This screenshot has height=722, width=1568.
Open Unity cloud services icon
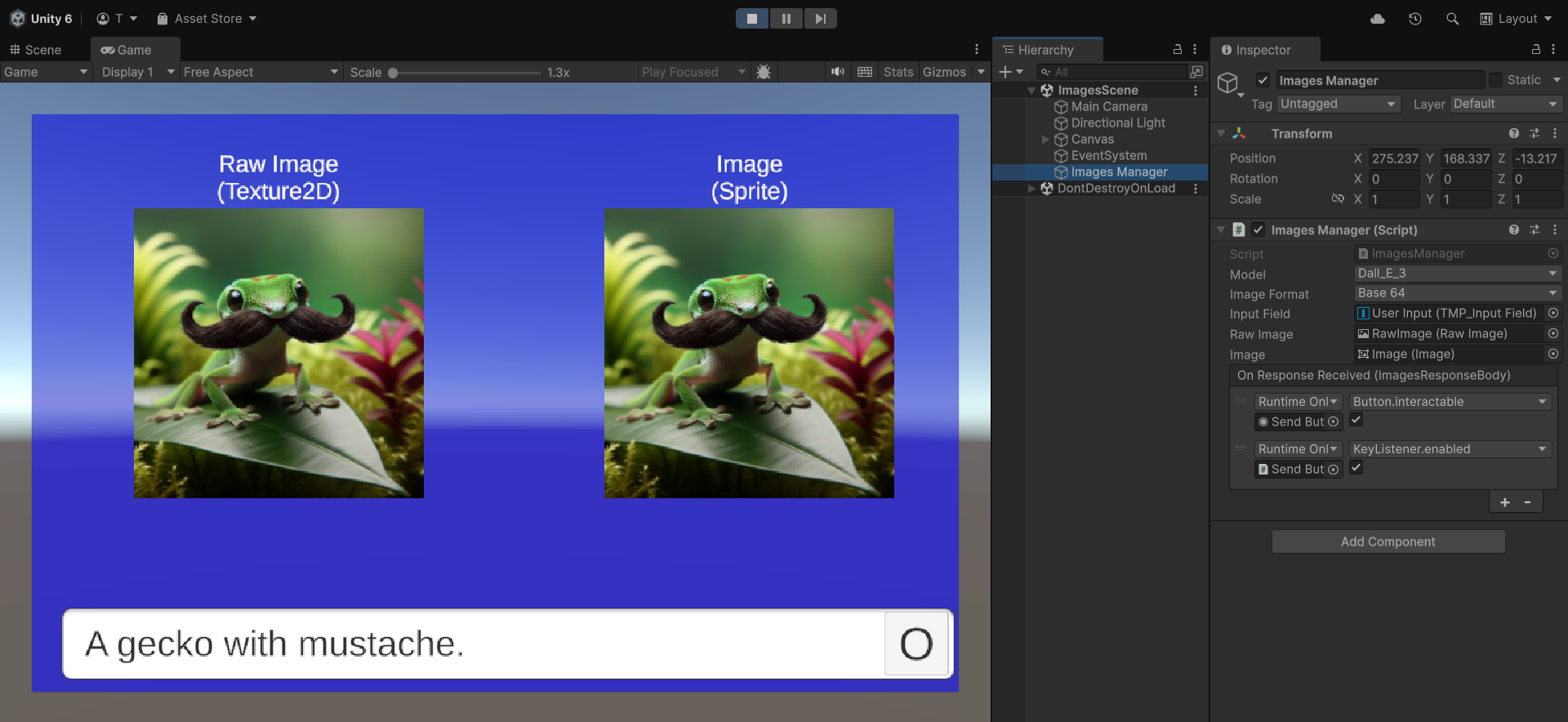(x=1378, y=19)
